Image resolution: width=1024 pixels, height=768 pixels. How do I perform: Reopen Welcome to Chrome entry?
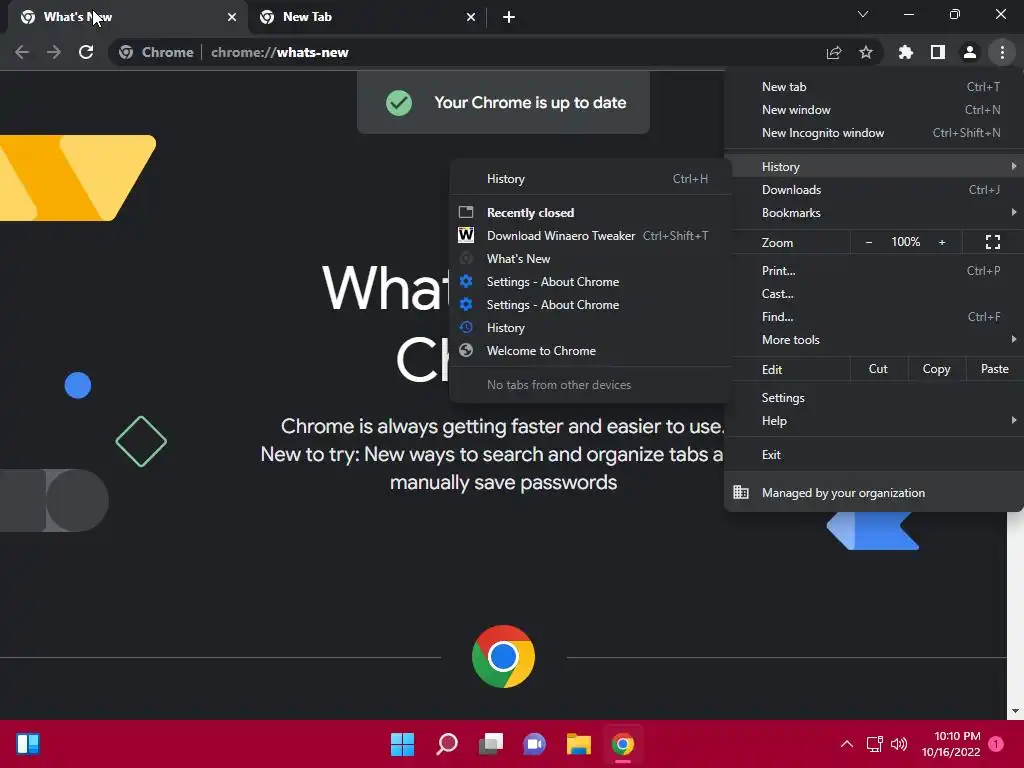[590, 351]
